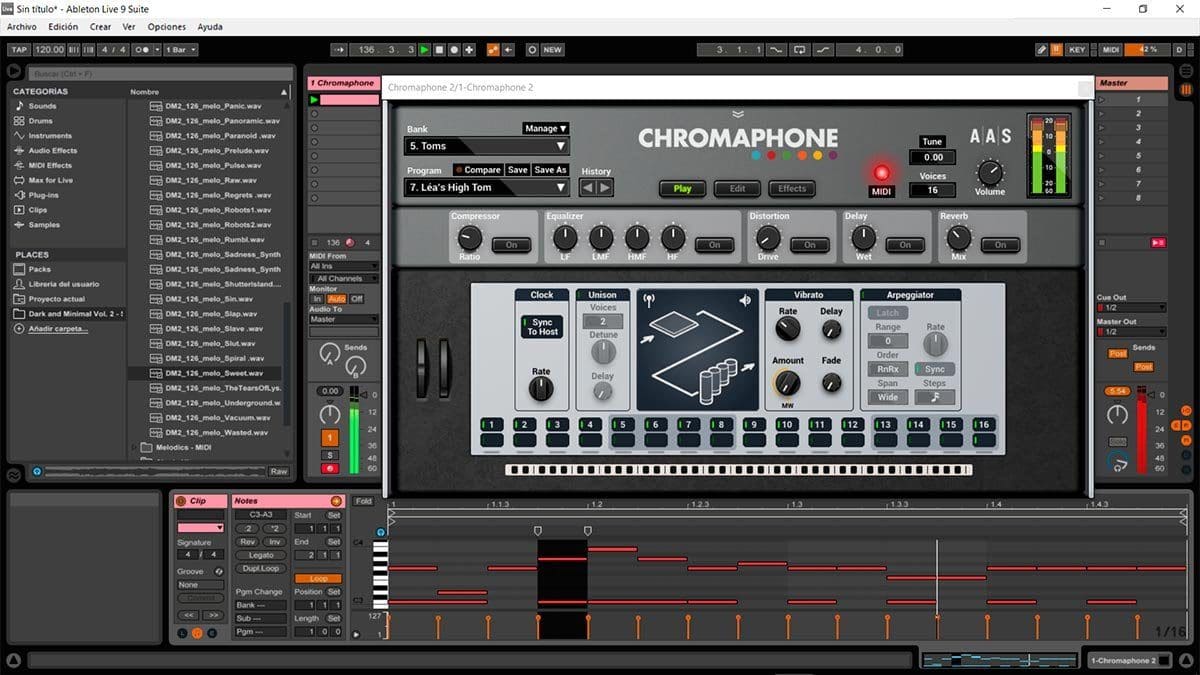Switch to the Chromaphone Effects view
The image size is (1200, 675).
pyautogui.click(x=792, y=188)
